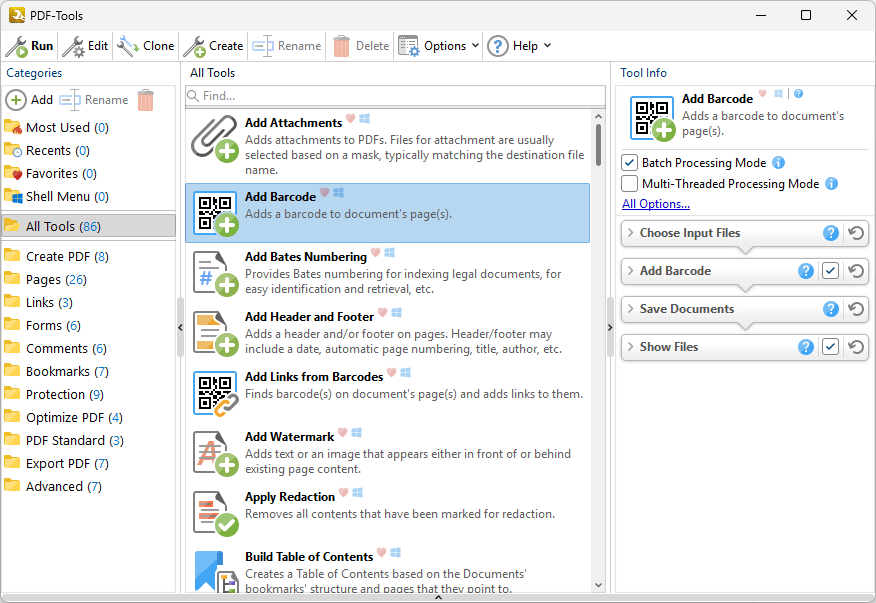Open the Options dropdown arrow
876x603 pixels.
475,45
